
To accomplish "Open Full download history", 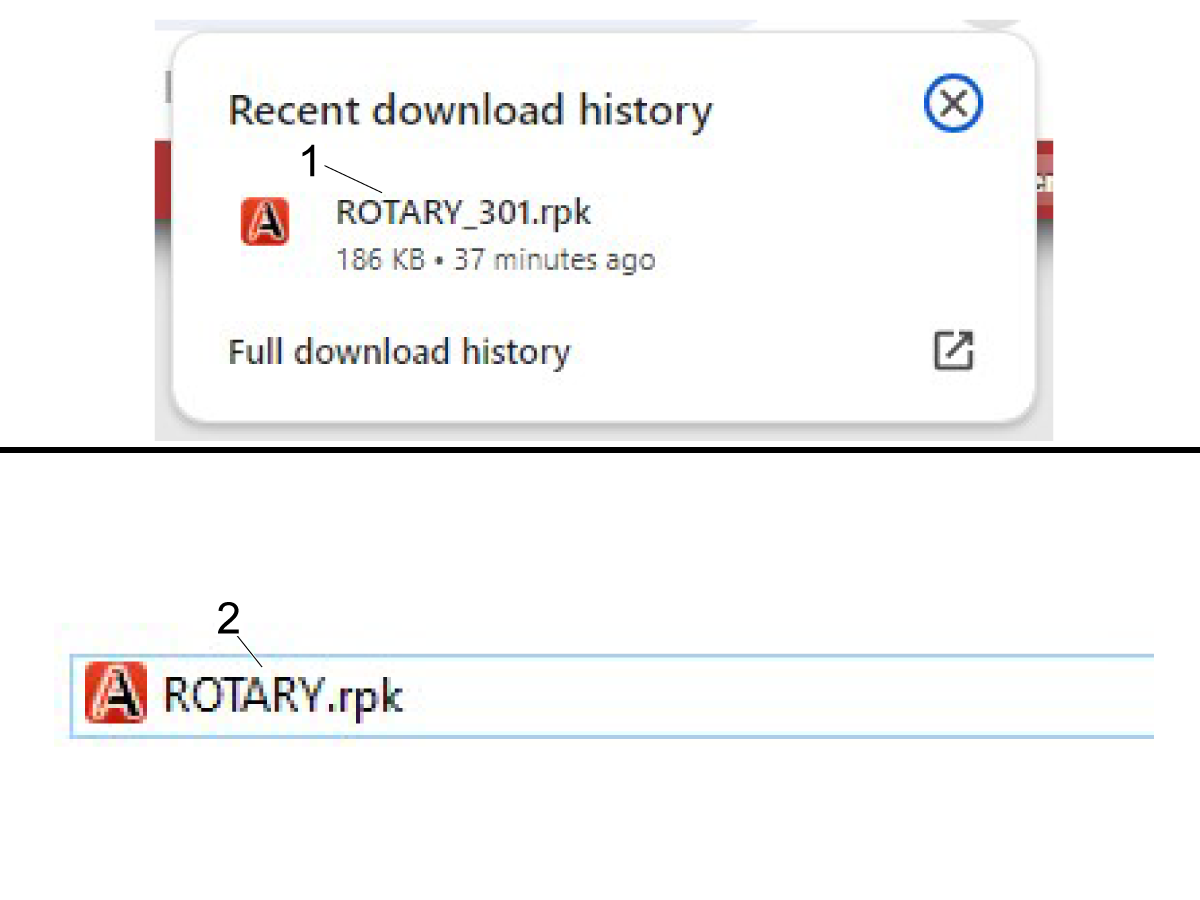I will (x=399, y=352).
